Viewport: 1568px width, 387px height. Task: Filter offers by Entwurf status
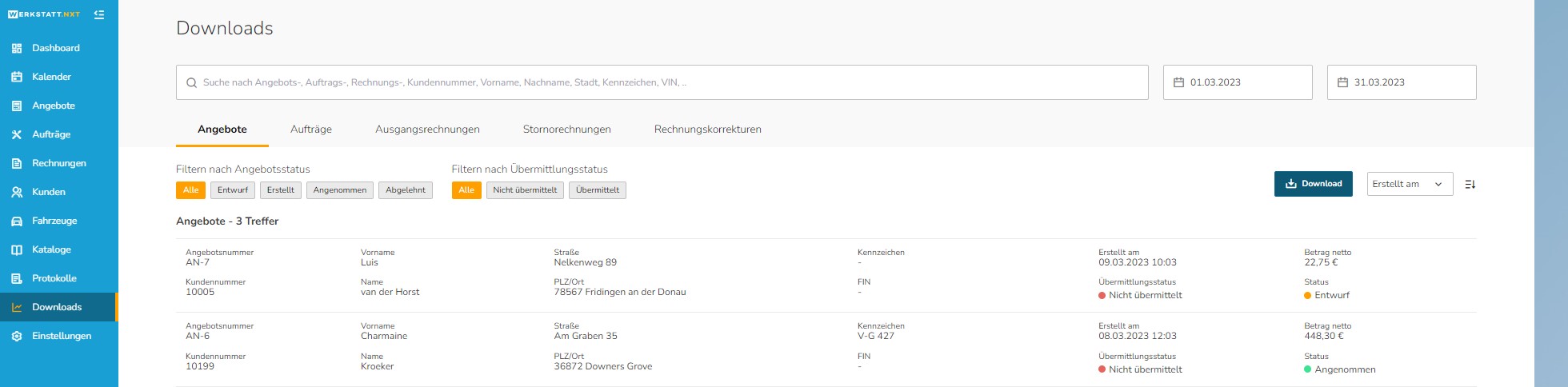233,190
